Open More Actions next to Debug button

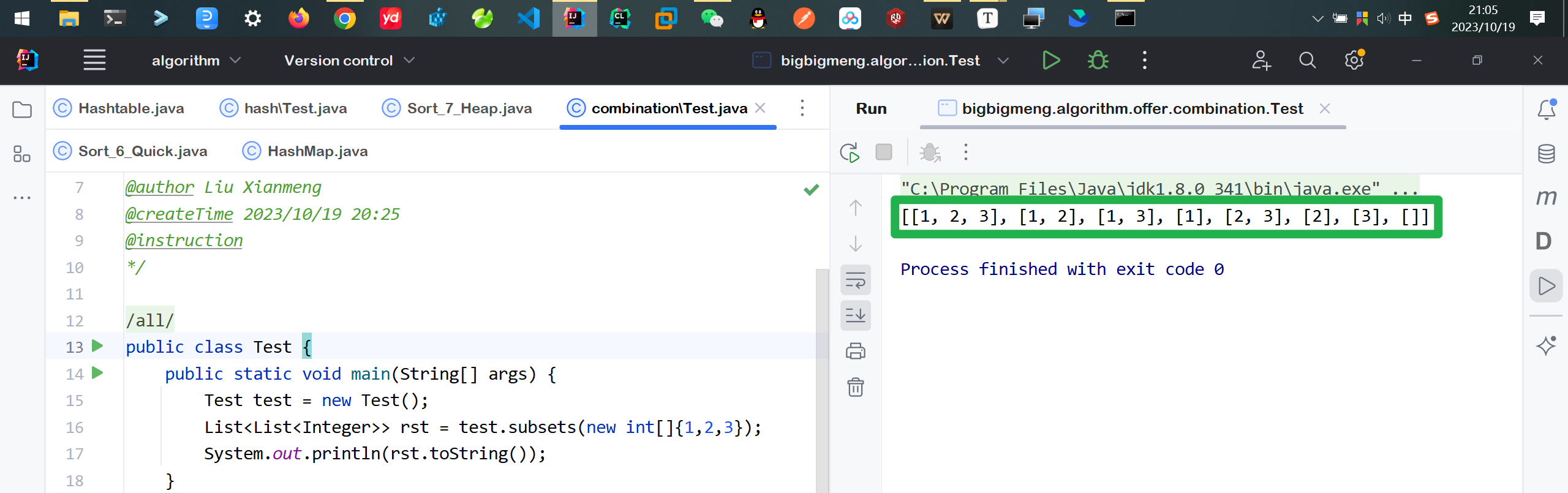(1144, 60)
